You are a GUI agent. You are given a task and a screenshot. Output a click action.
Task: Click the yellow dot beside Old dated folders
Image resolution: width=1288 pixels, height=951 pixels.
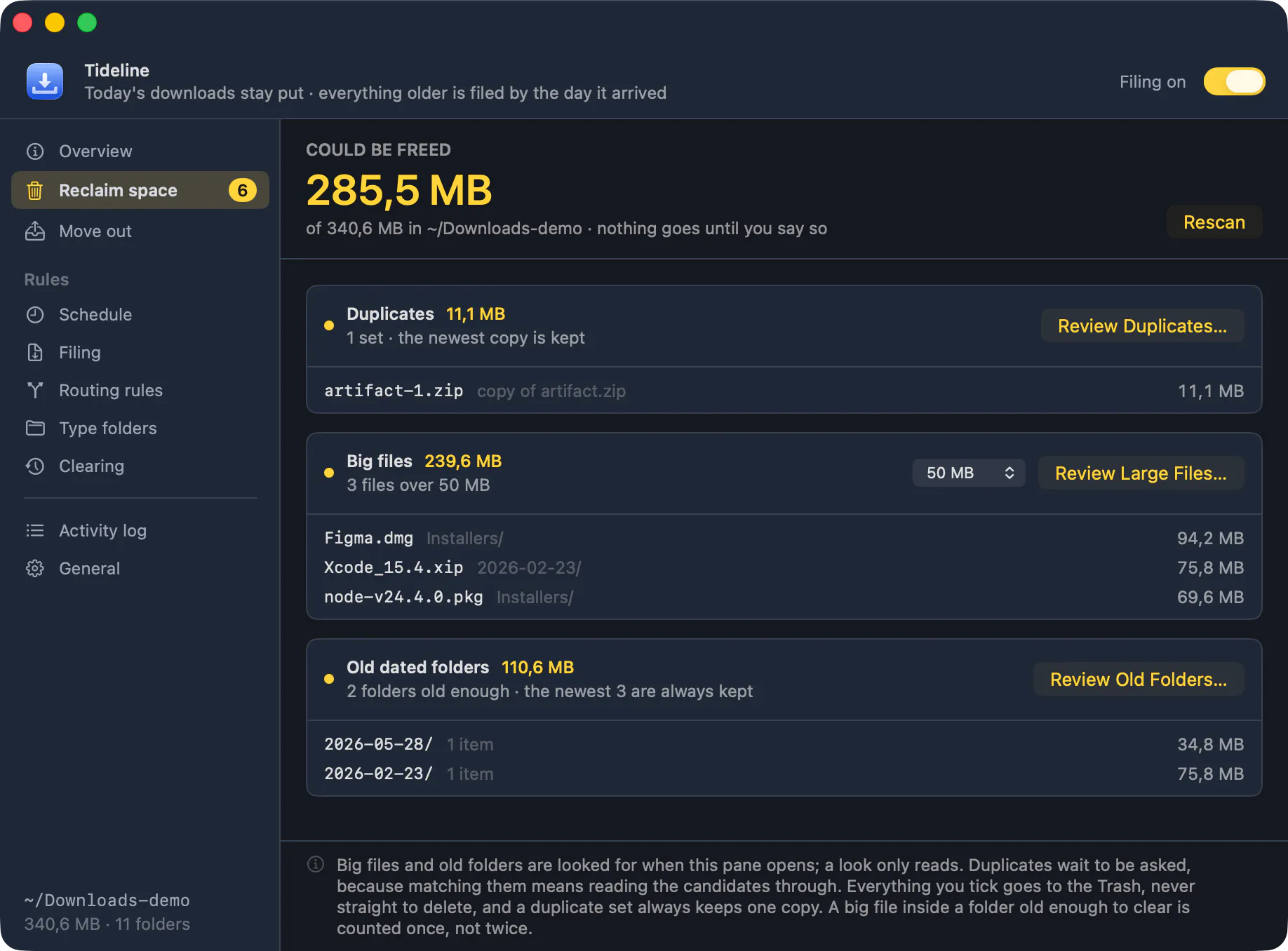click(x=329, y=679)
